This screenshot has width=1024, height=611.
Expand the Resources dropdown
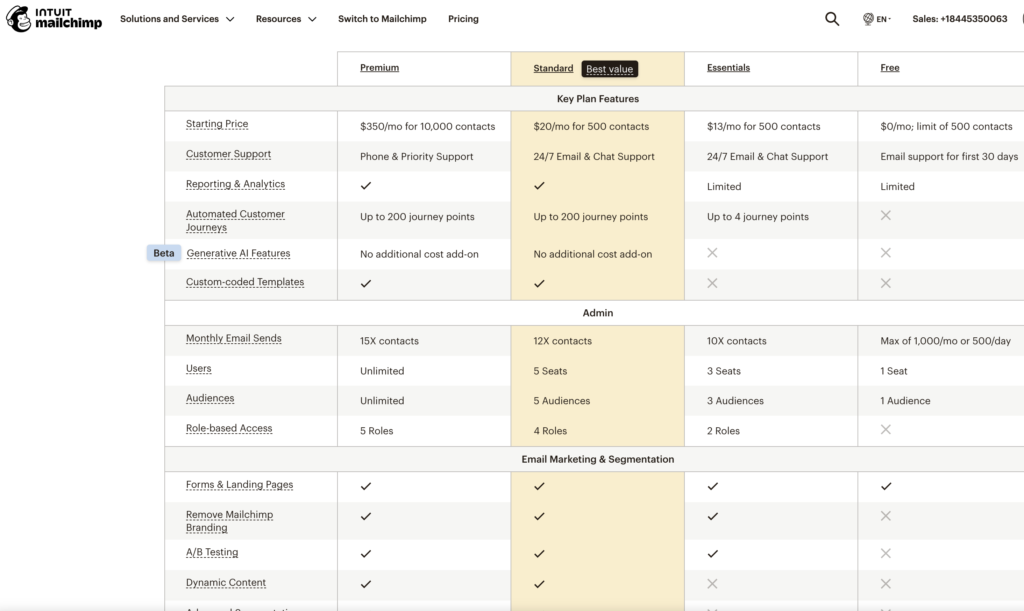[286, 19]
